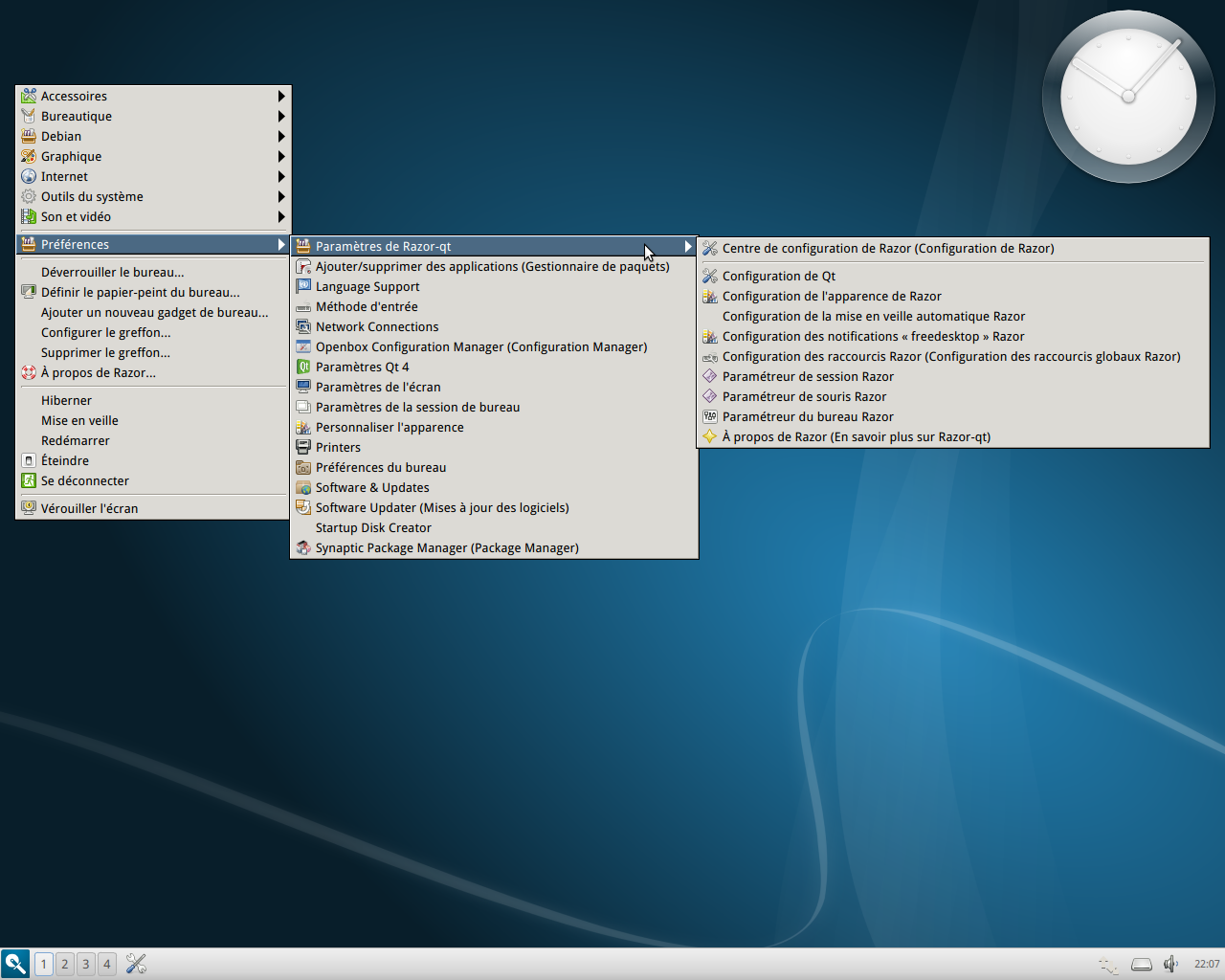Click the Paramétreur du bureau Razor icon
Screen dimensions: 1225x980
[x=710, y=416]
